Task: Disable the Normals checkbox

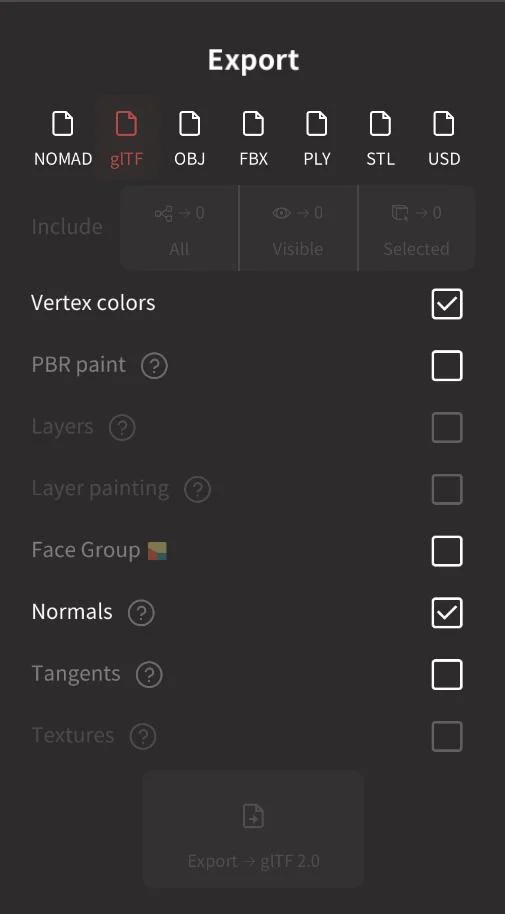Action: click(447, 613)
